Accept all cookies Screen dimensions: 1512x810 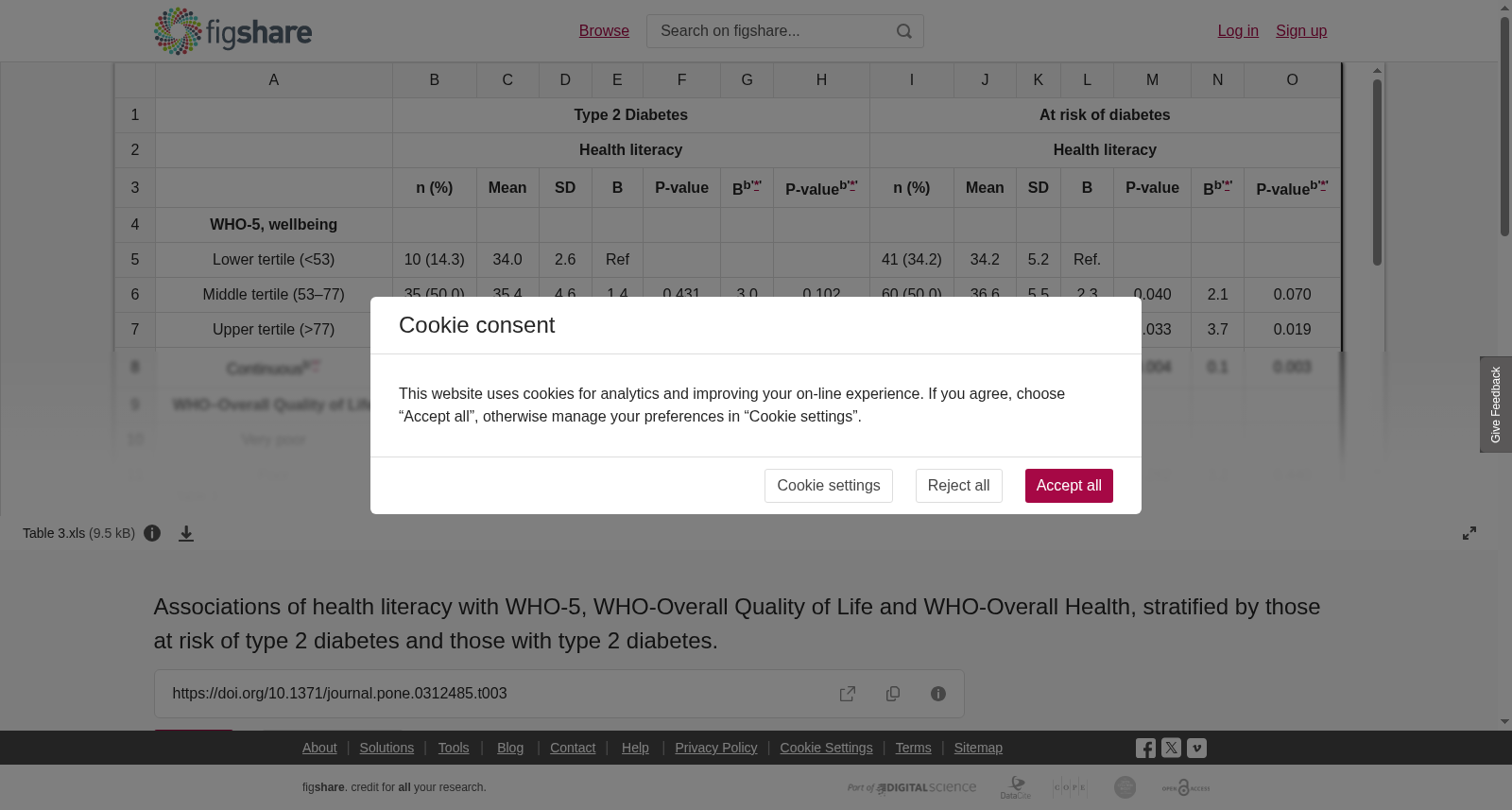[x=1069, y=486]
